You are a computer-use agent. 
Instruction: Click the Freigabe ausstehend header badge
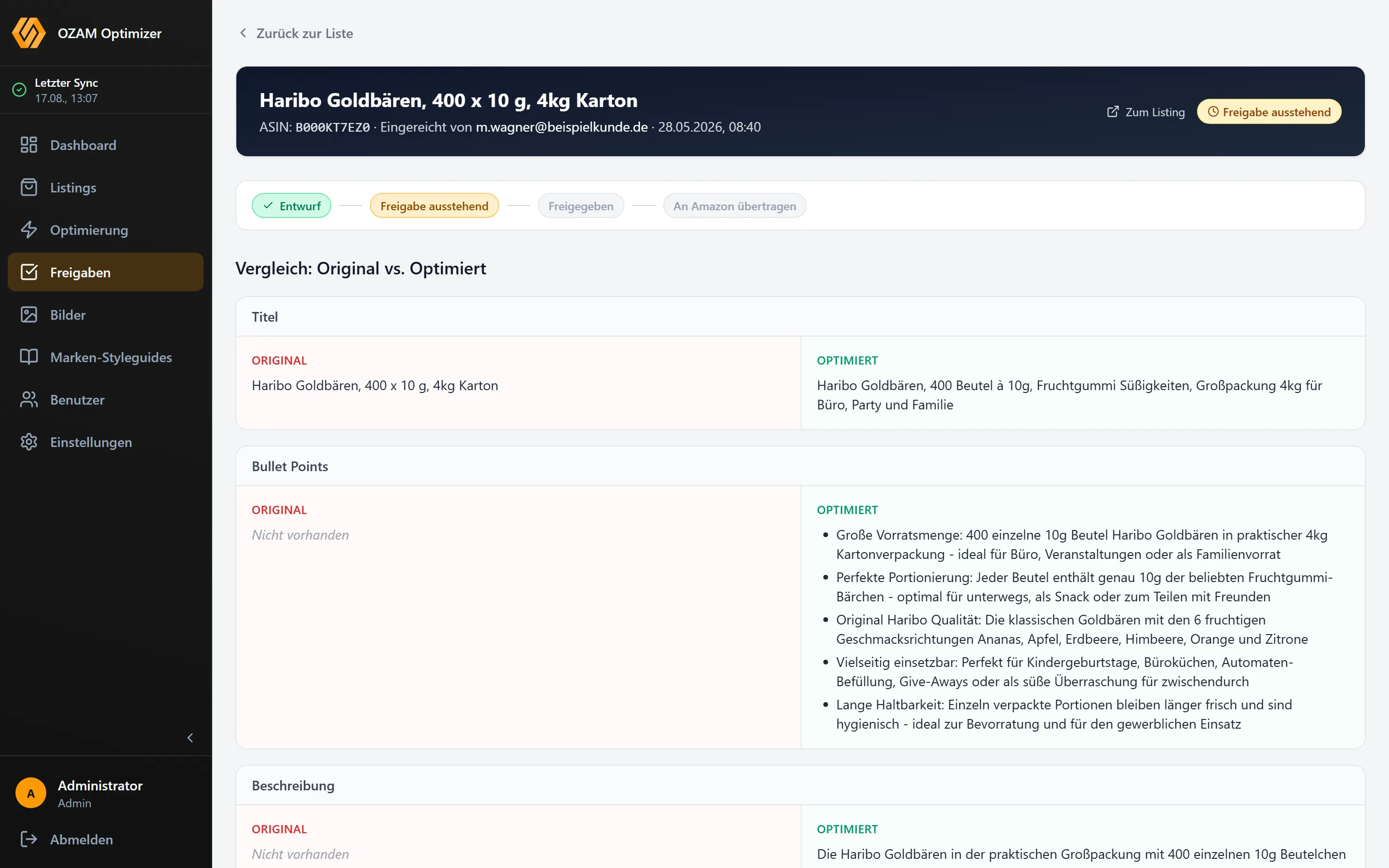[1269, 111]
